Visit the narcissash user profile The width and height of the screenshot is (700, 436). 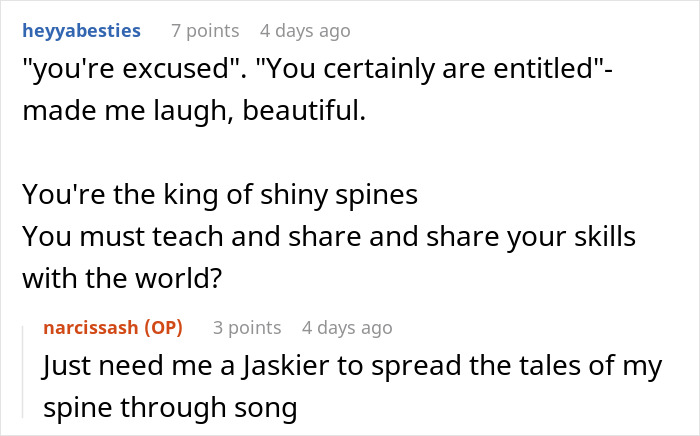tap(91, 327)
